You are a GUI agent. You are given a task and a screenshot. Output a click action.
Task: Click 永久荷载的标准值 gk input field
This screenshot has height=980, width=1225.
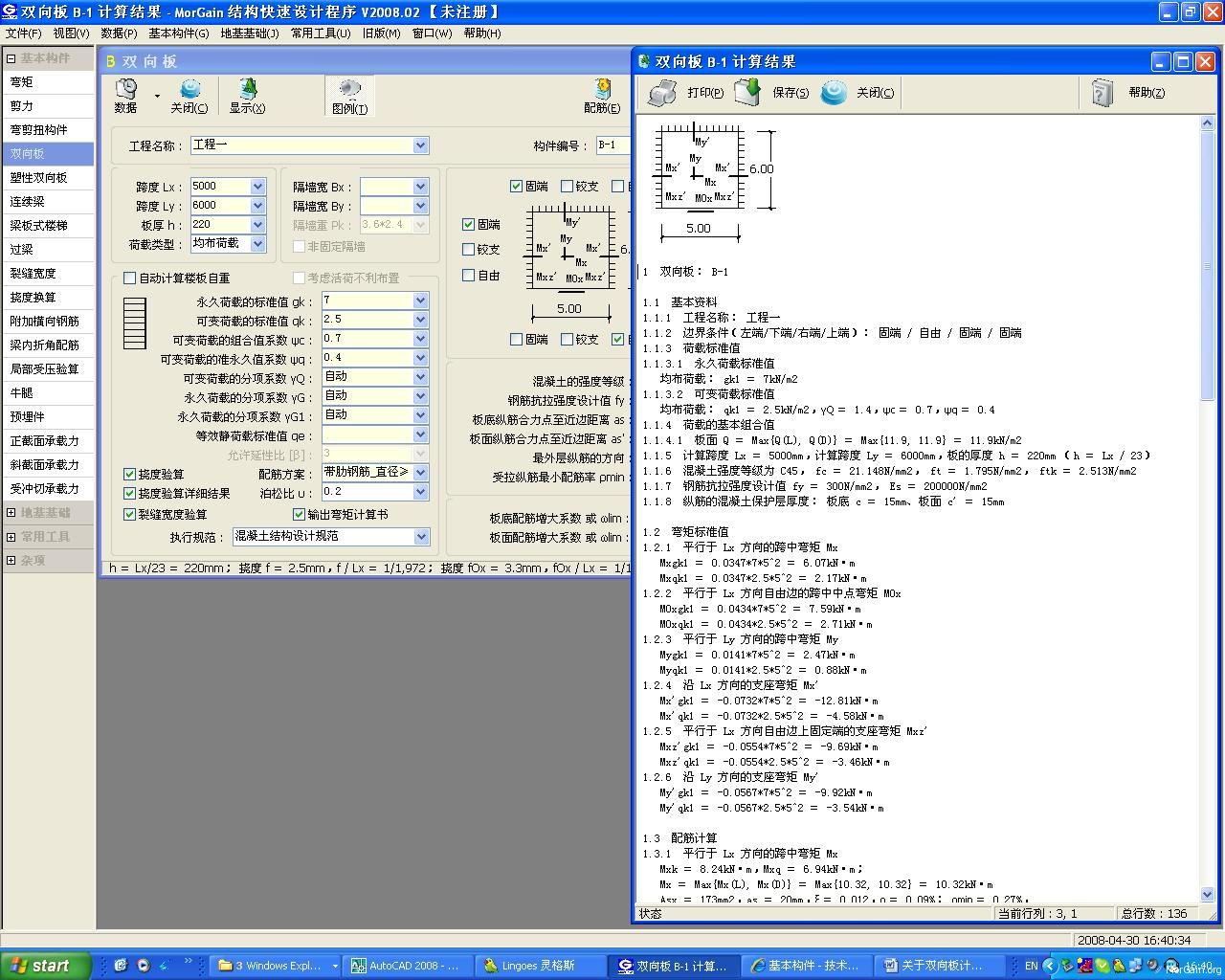[367, 301]
